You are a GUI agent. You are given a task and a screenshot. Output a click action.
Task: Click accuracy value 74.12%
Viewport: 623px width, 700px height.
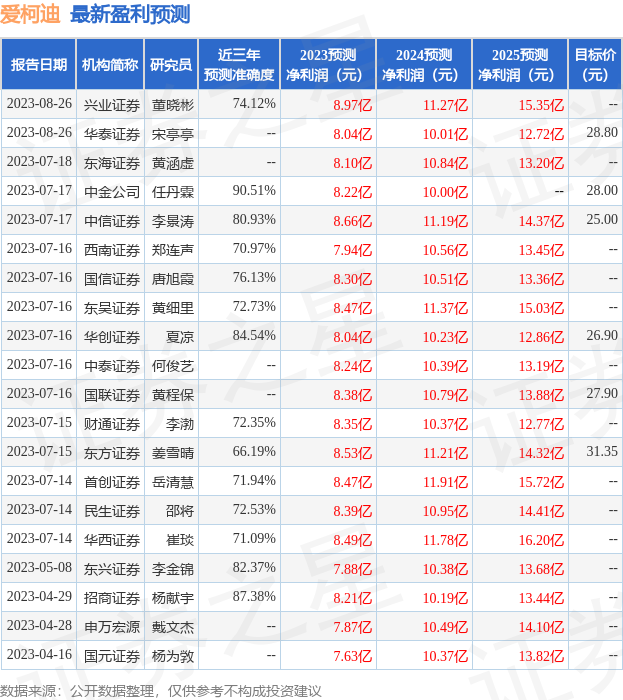pyautogui.click(x=254, y=104)
